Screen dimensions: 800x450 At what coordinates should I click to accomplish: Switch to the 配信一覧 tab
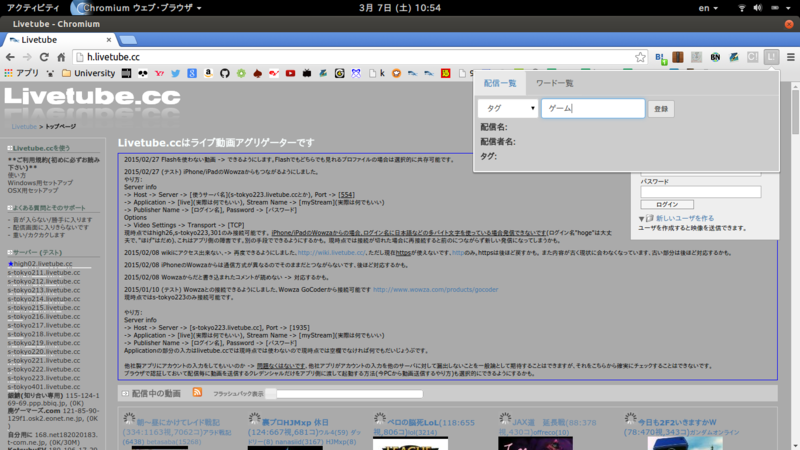point(499,83)
